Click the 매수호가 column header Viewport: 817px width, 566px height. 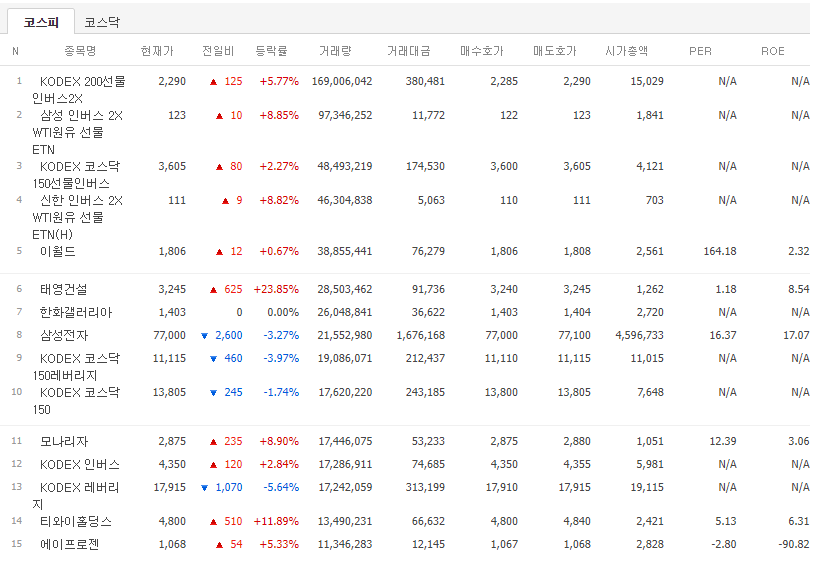(x=481, y=51)
